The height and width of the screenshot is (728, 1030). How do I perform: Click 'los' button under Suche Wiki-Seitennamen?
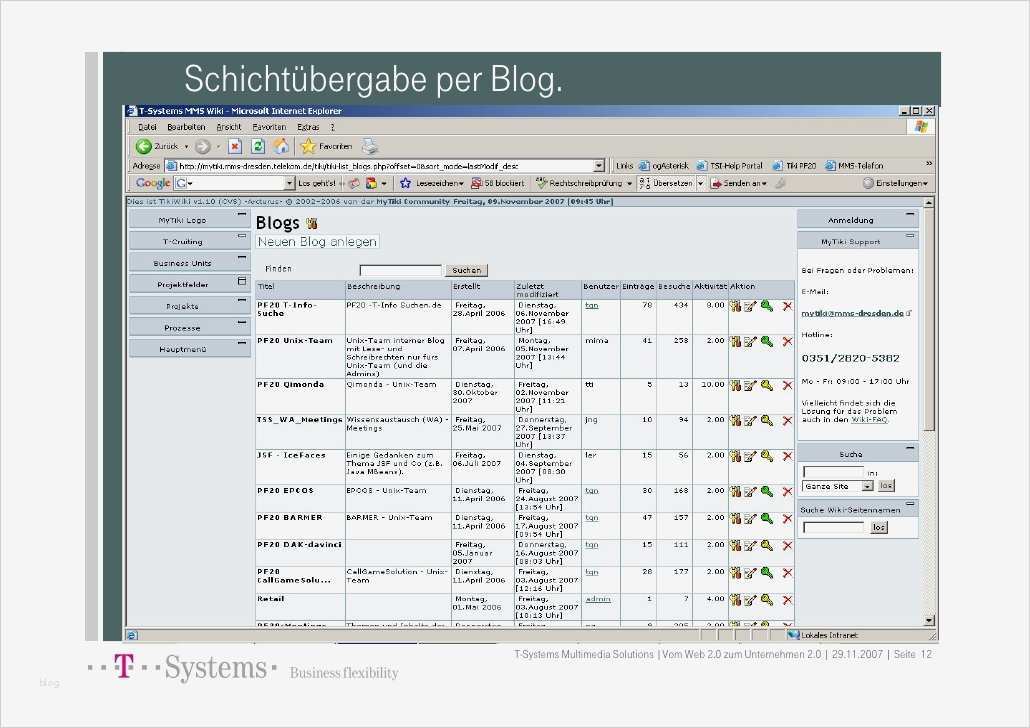[879, 527]
